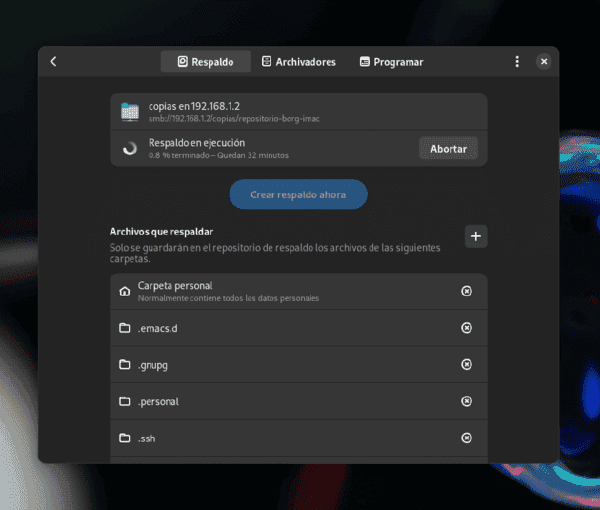Image resolution: width=600 pixels, height=510 pixels.
Task: Add a folder with the plus button
Action: click(476, 236)
